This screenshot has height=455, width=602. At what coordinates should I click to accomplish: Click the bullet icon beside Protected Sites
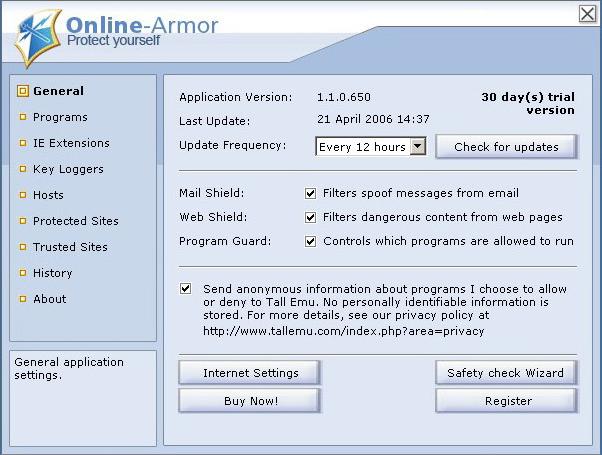(x=23, y=221)
